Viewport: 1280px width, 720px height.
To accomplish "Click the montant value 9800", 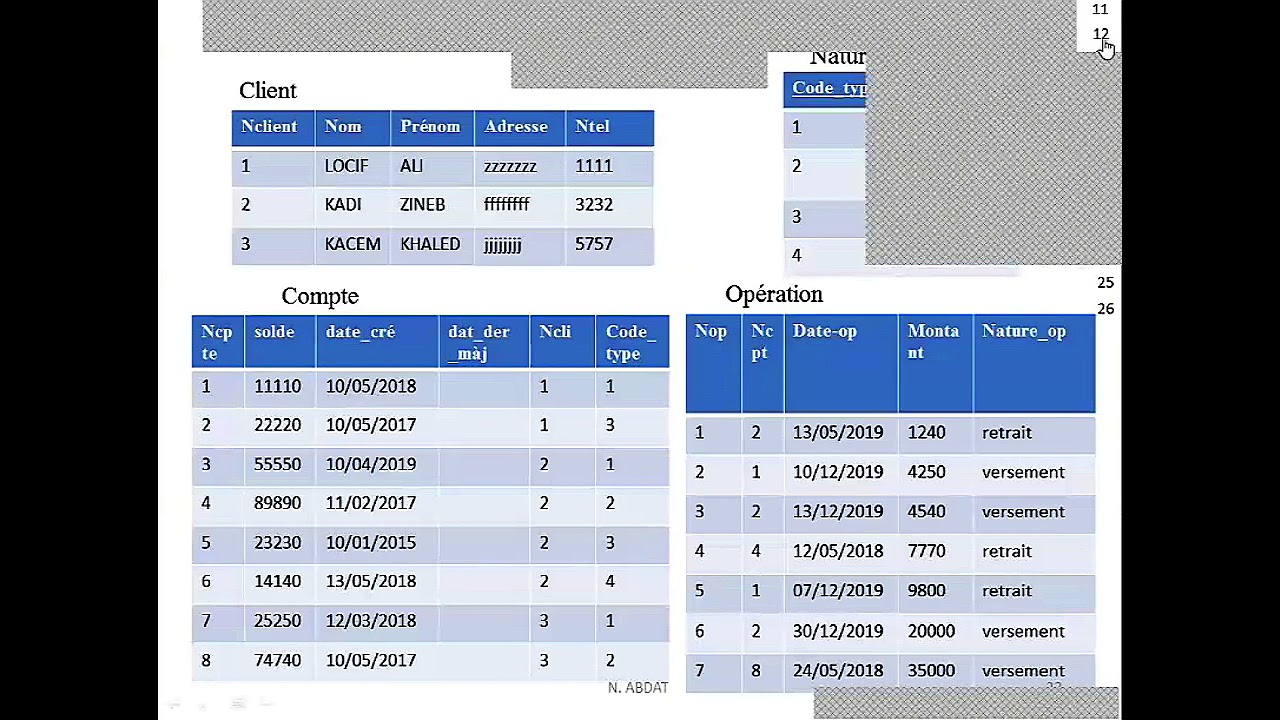I will [926, 591].
